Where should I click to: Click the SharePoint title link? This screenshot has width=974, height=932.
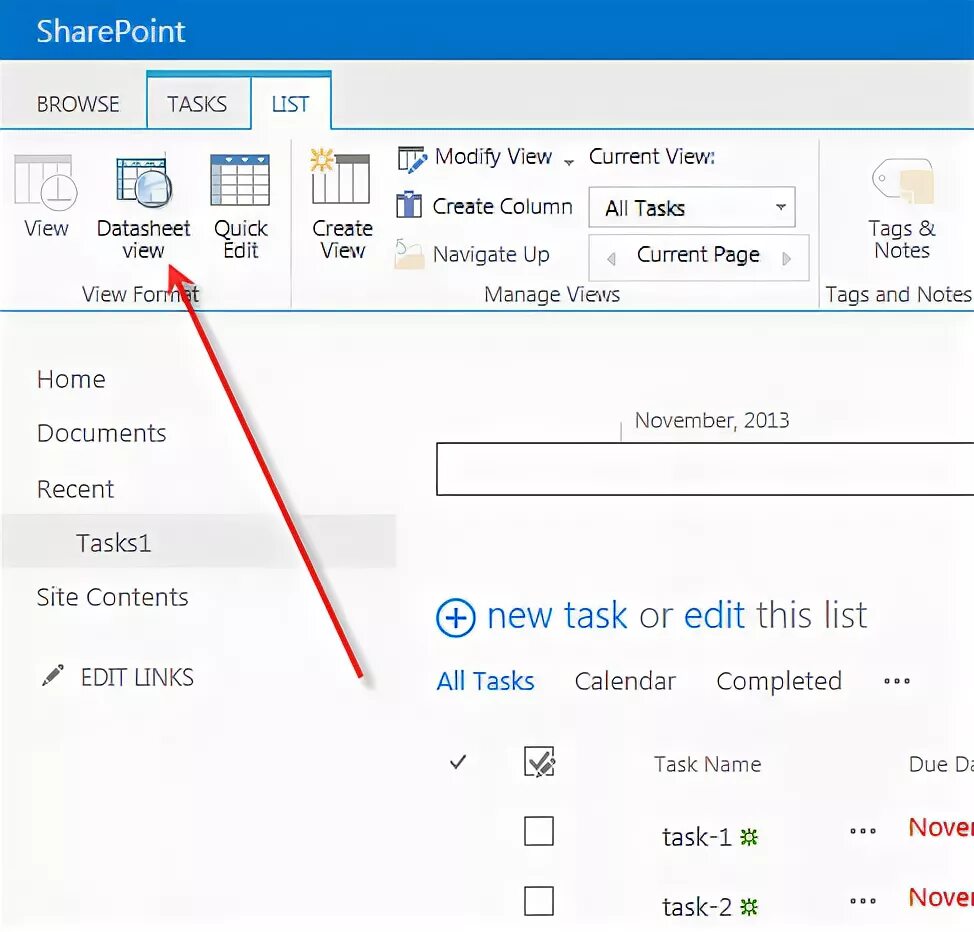coord(111,31)
